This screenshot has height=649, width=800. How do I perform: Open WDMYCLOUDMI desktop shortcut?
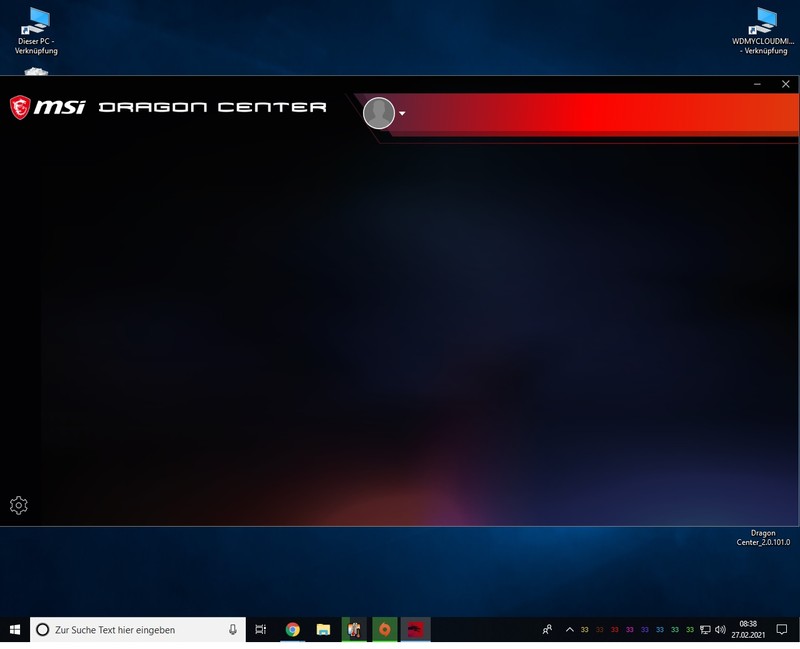coord(763,29)
